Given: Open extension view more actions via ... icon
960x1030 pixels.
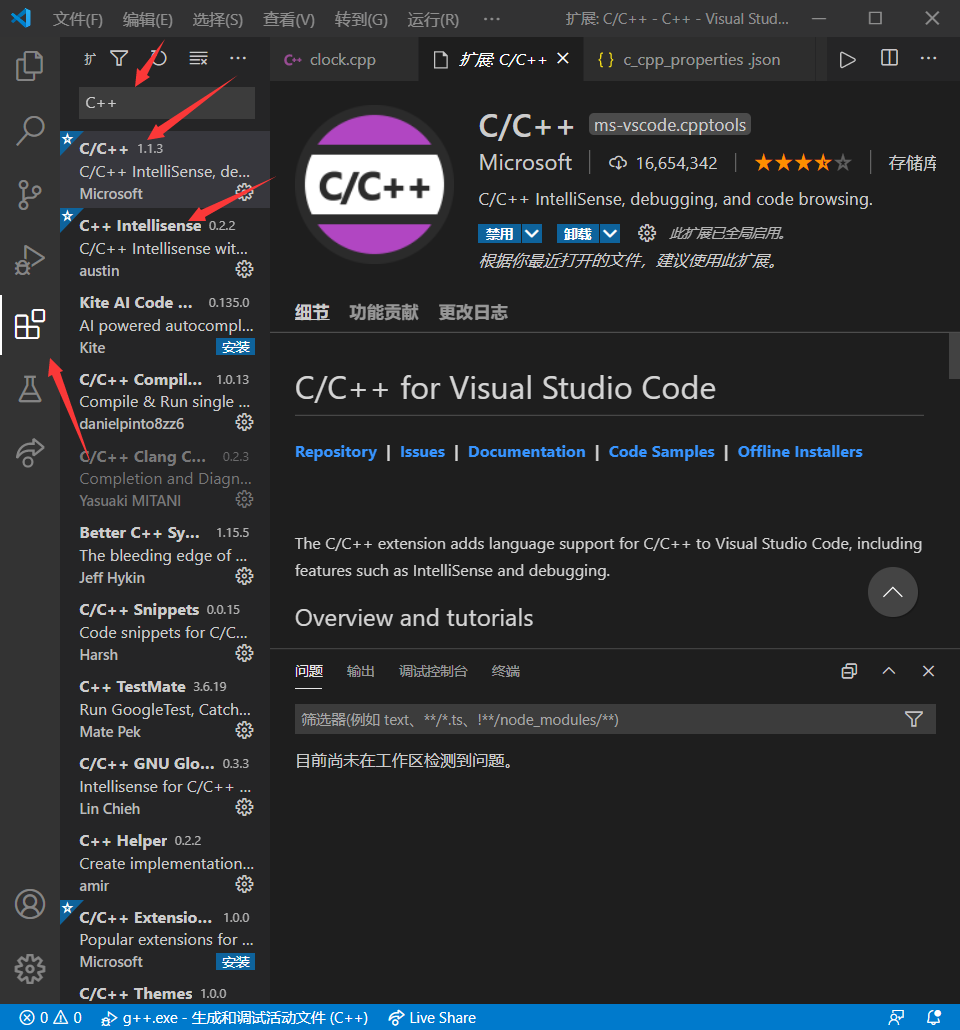Looking at the screenshot, I should [237, 59].
